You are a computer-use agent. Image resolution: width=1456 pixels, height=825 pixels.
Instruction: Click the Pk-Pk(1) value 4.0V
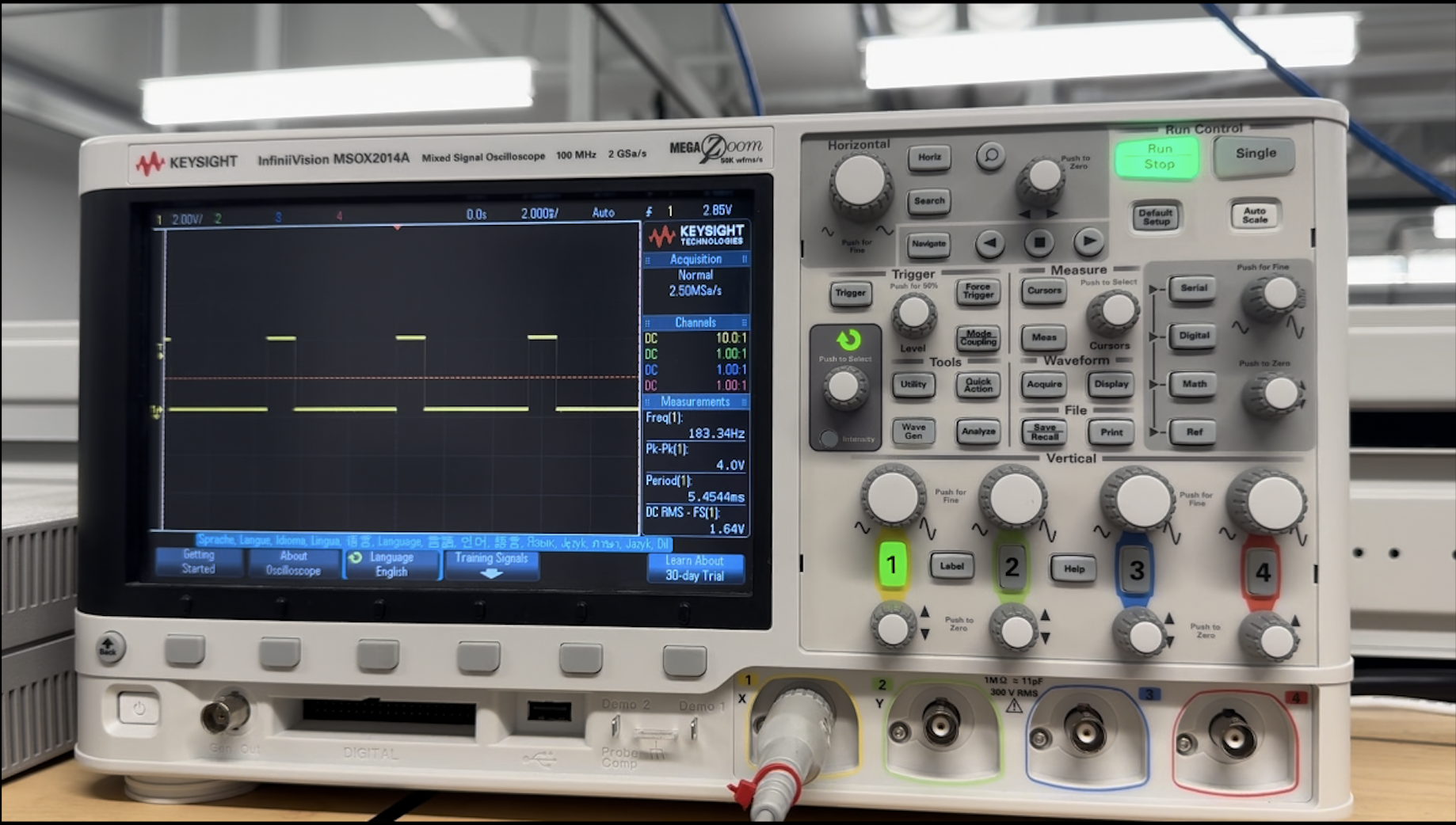point(730,466)
